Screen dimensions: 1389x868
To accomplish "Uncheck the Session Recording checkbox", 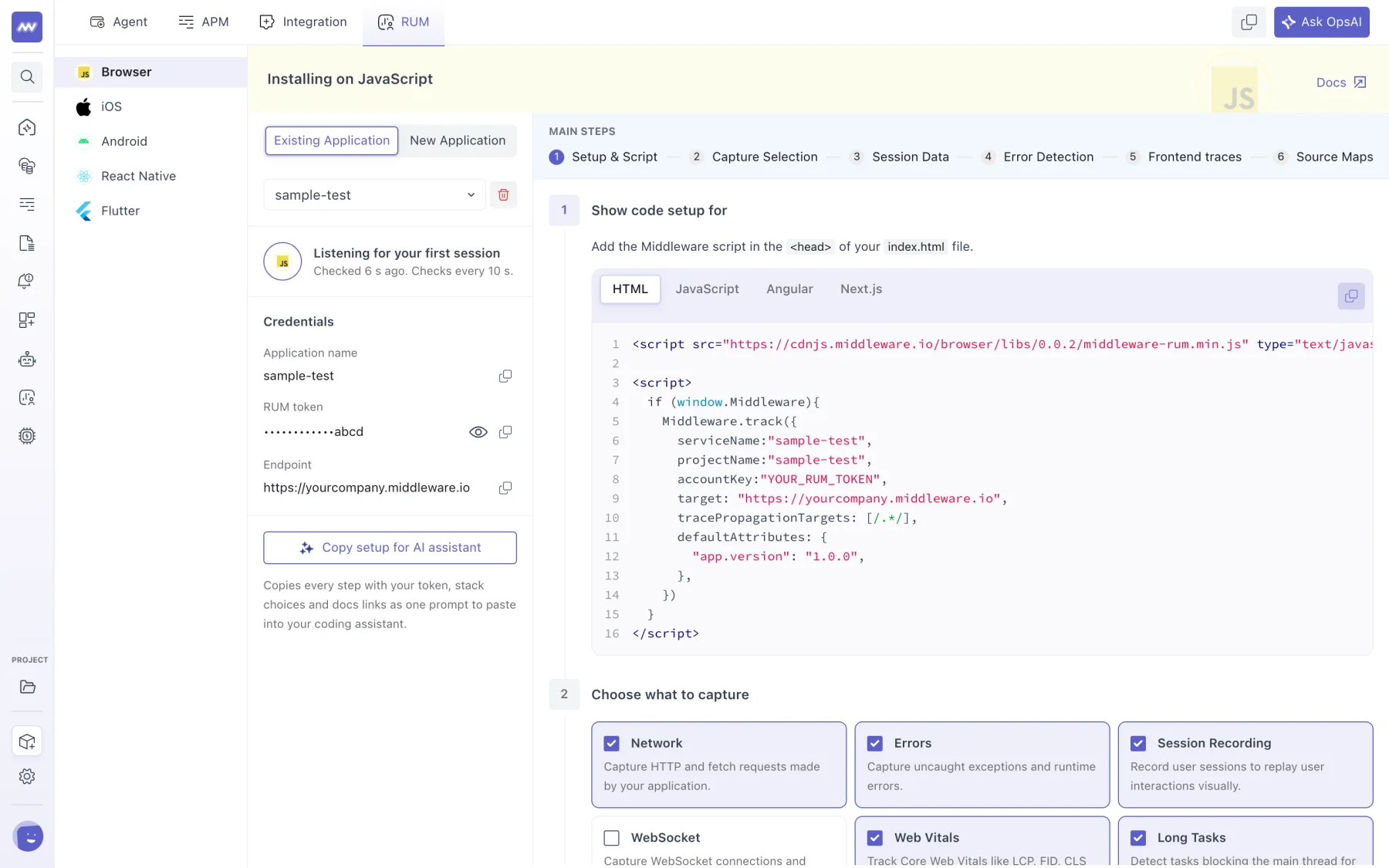I will tap(1137, 743).
